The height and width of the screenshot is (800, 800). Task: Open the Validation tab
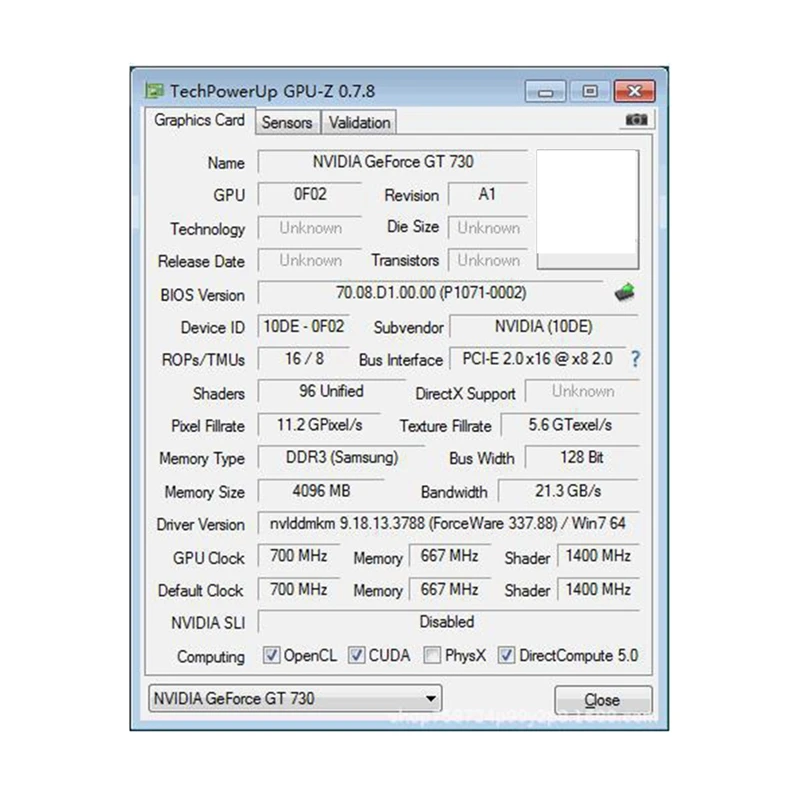pyautogui.click(x=359, y=122)
